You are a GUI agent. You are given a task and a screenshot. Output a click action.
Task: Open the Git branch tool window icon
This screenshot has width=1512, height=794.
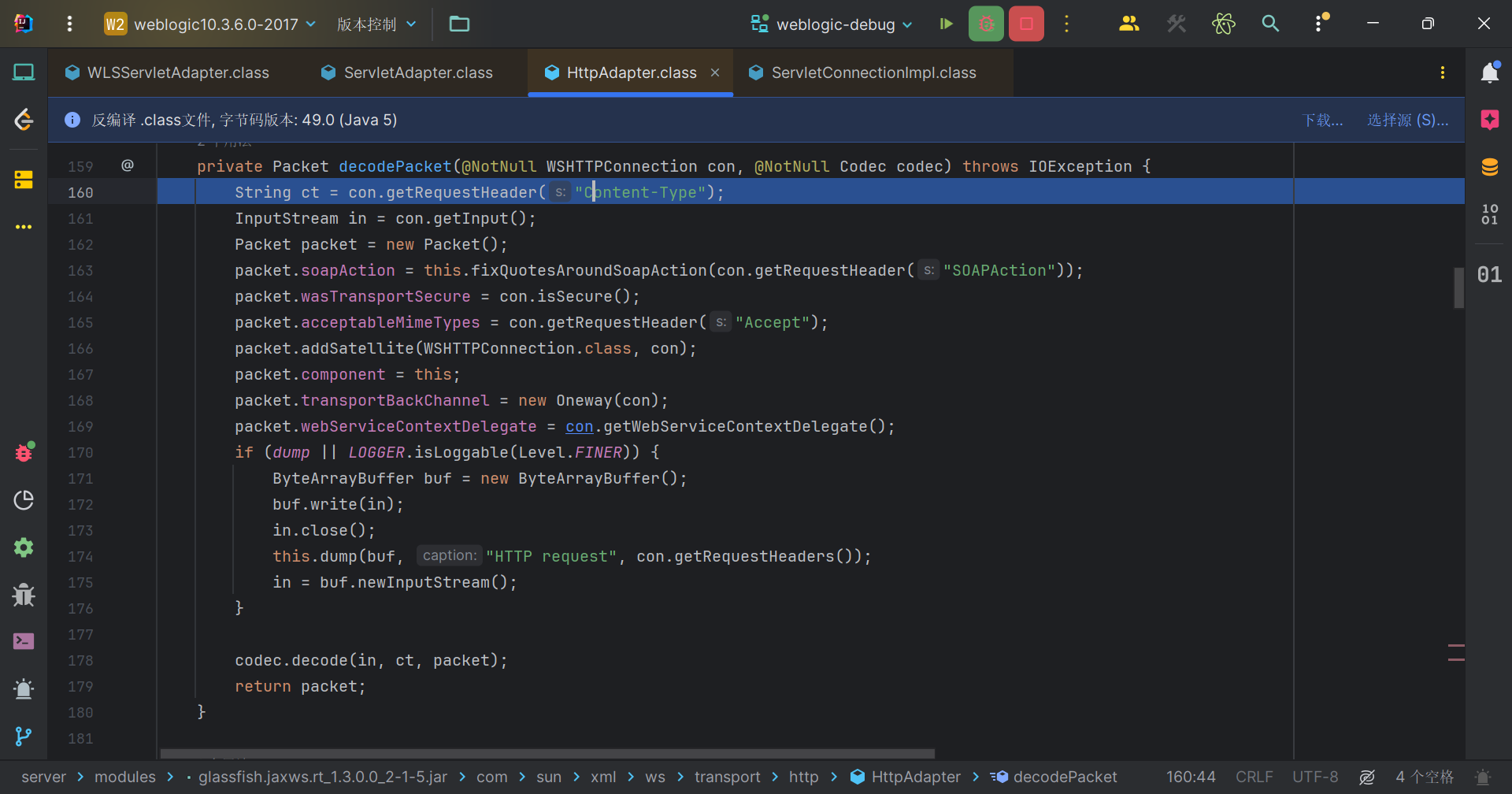(24, 736)
